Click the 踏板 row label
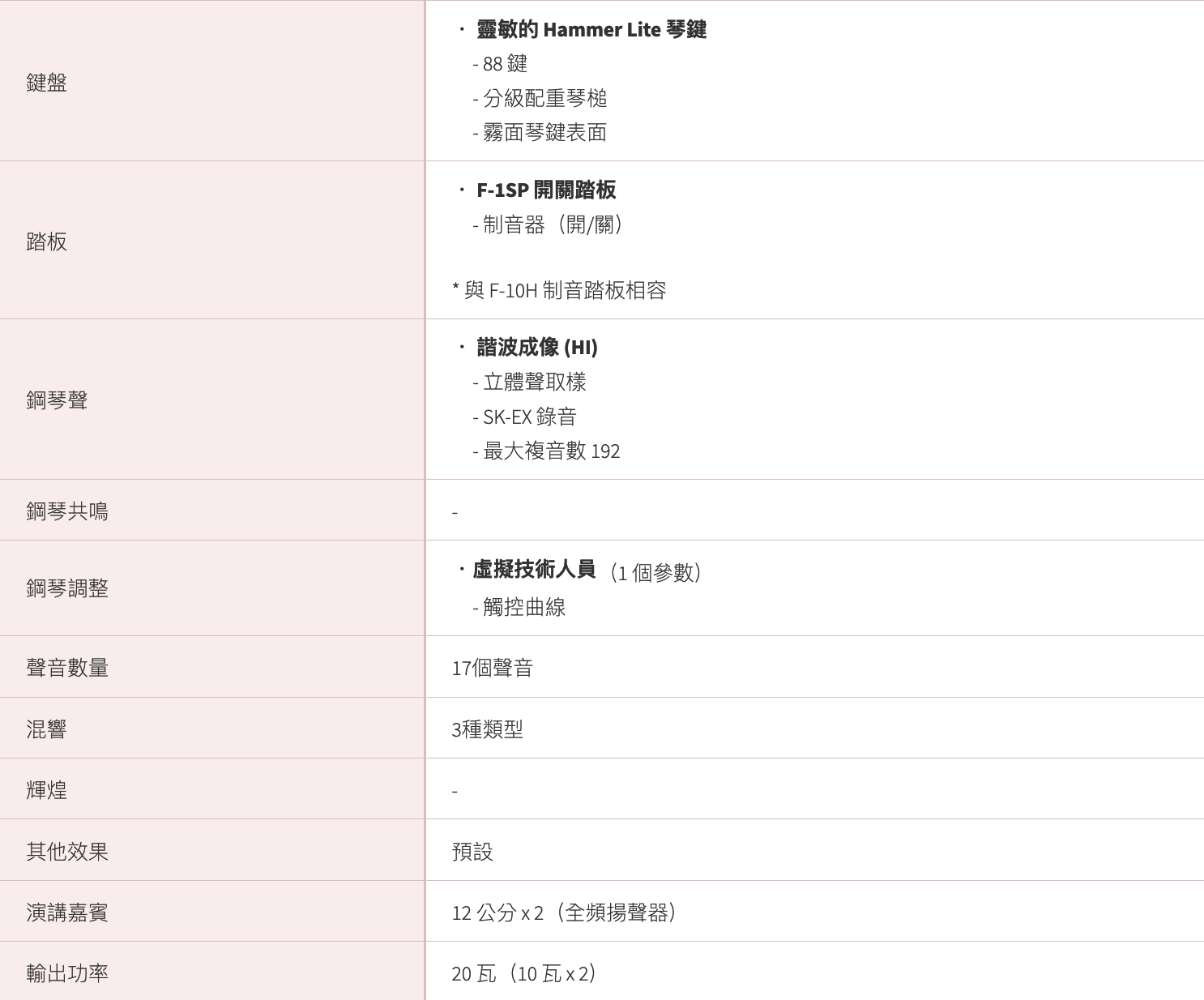This screenshot has height=1000, width=1204. 46,241
